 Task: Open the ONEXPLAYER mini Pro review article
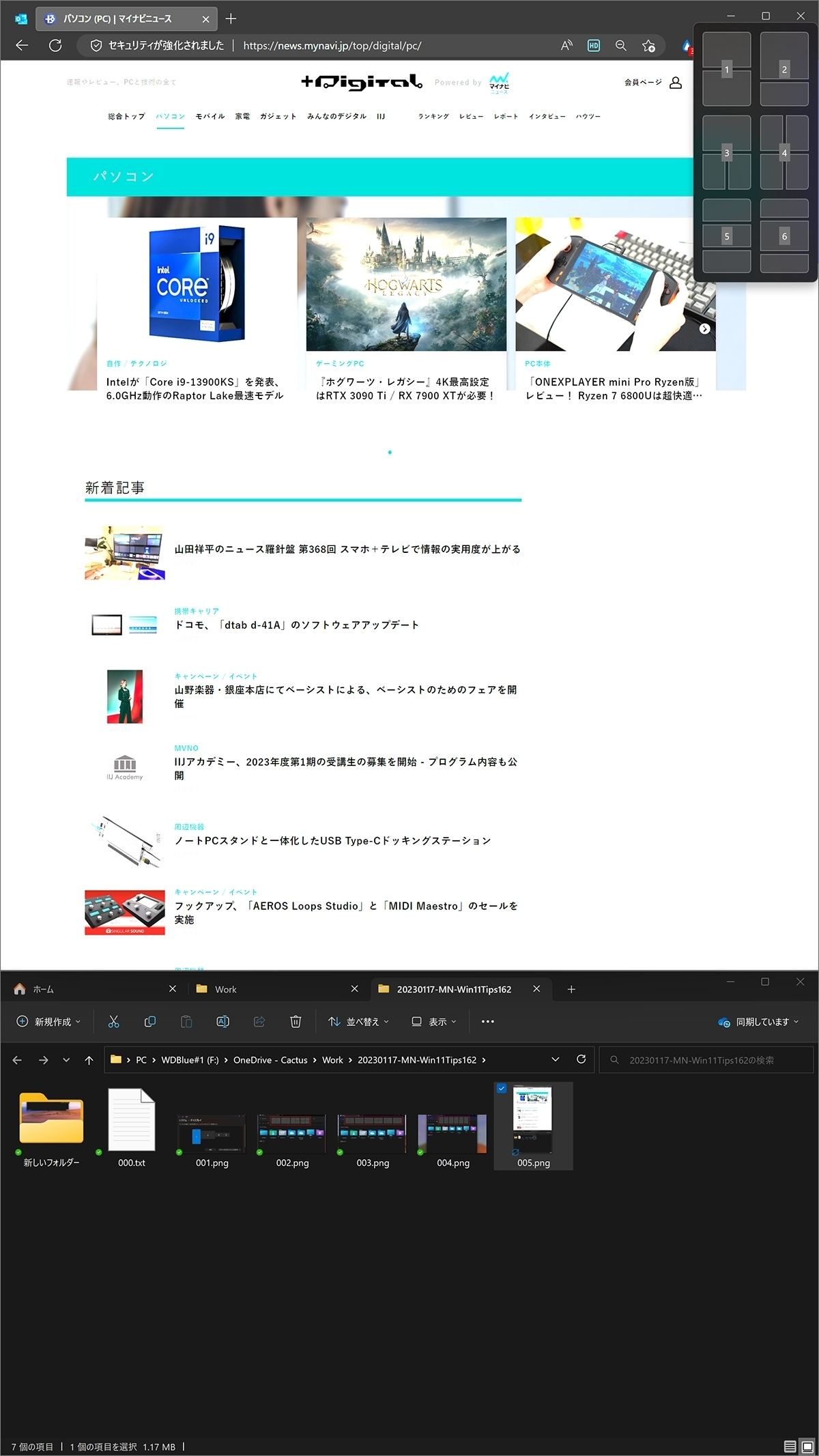614,389
